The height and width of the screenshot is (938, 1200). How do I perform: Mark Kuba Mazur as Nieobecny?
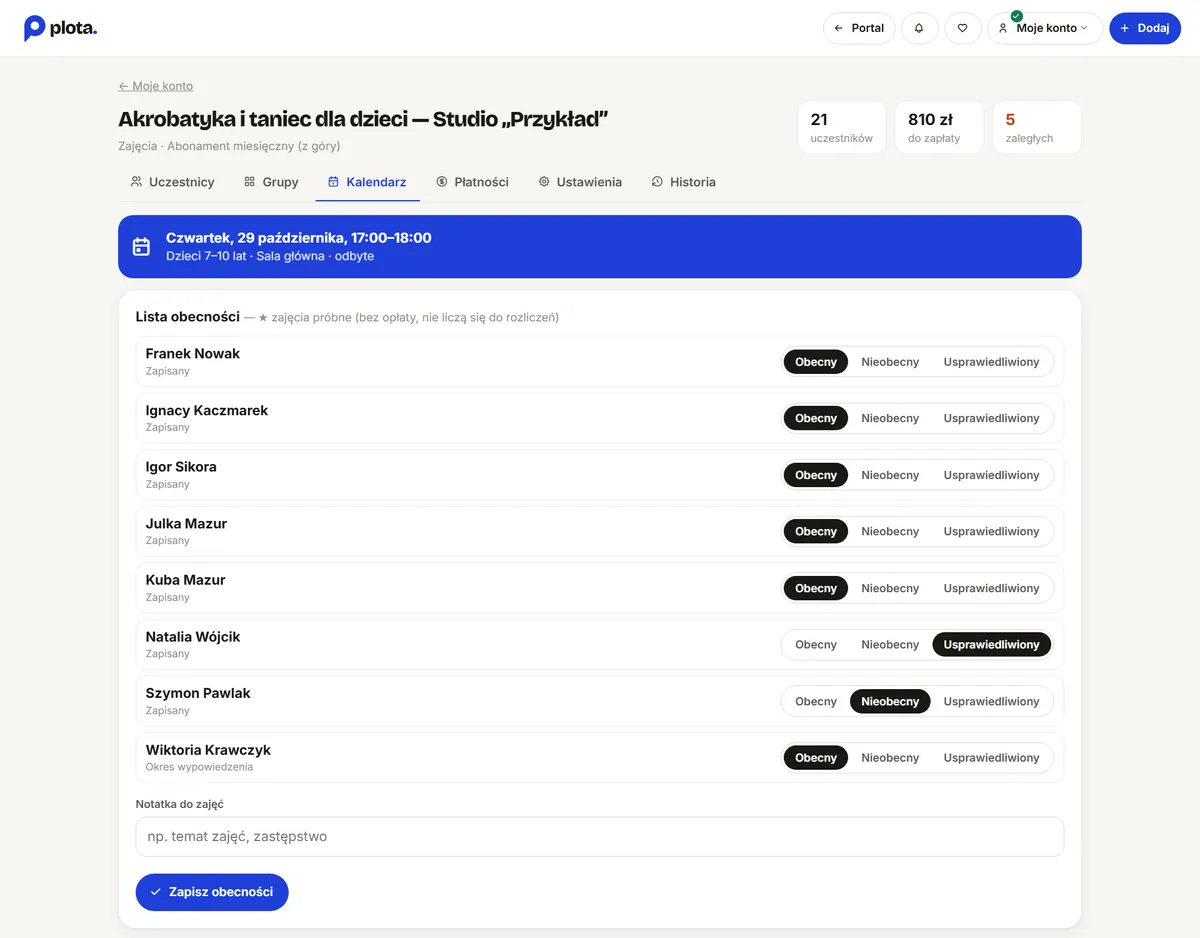[890, 588]
